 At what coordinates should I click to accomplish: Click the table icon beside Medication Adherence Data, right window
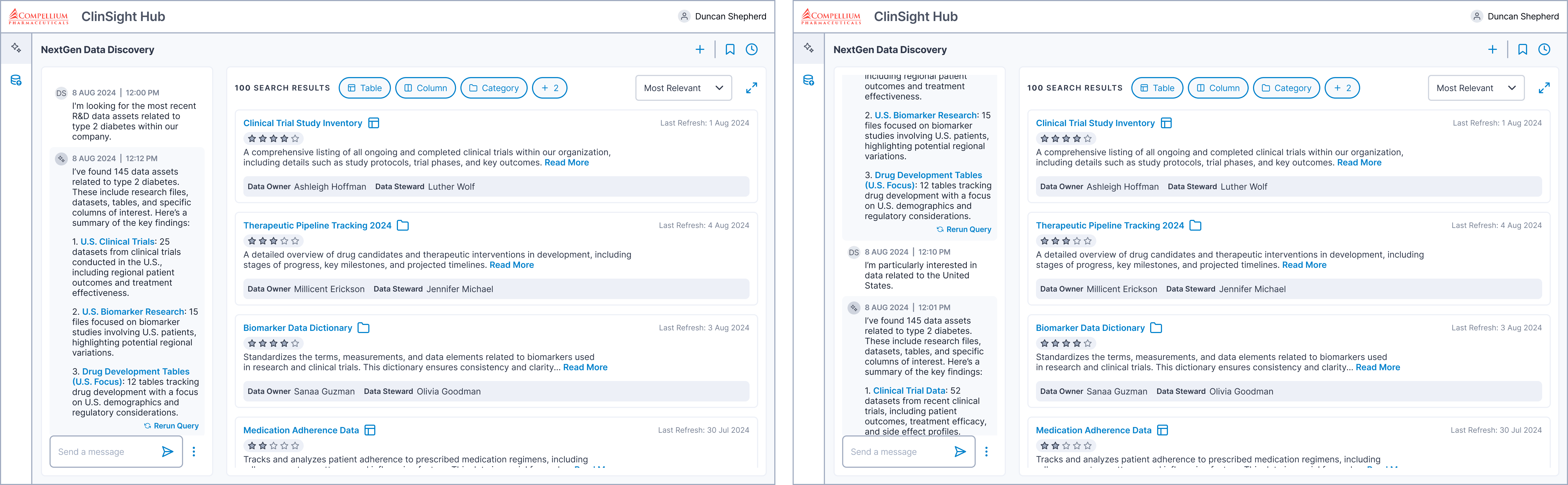[1163, 430]
